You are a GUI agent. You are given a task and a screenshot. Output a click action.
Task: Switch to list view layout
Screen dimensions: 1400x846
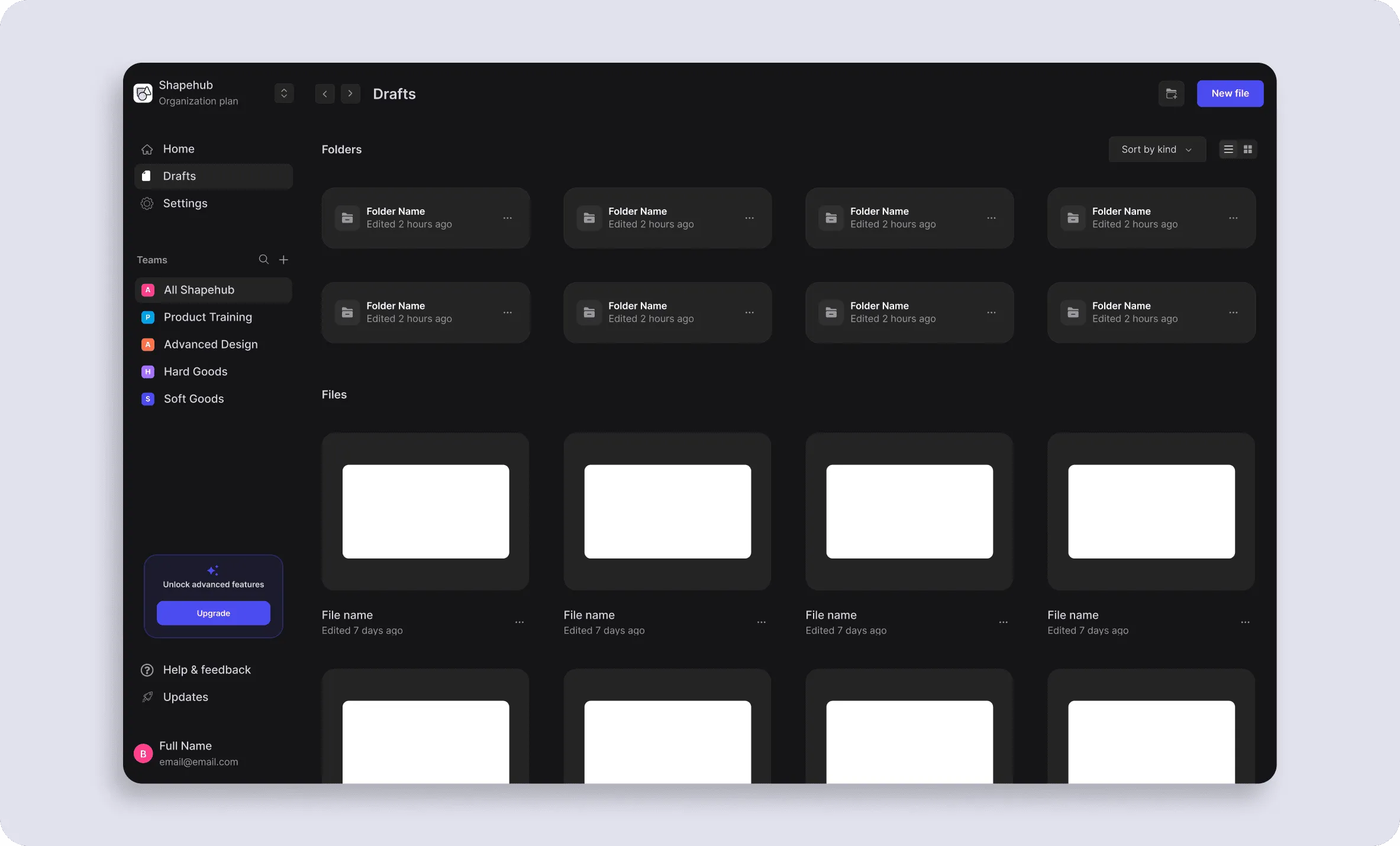[x=1228, y=150]
